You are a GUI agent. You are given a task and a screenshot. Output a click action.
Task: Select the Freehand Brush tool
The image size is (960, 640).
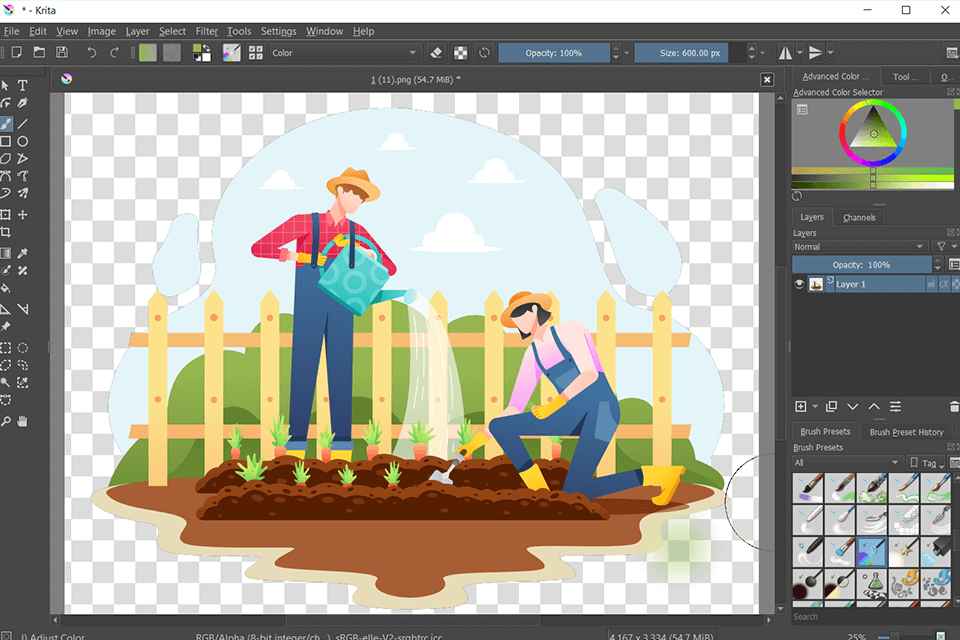pyautogui.click(x=6, y=124)
